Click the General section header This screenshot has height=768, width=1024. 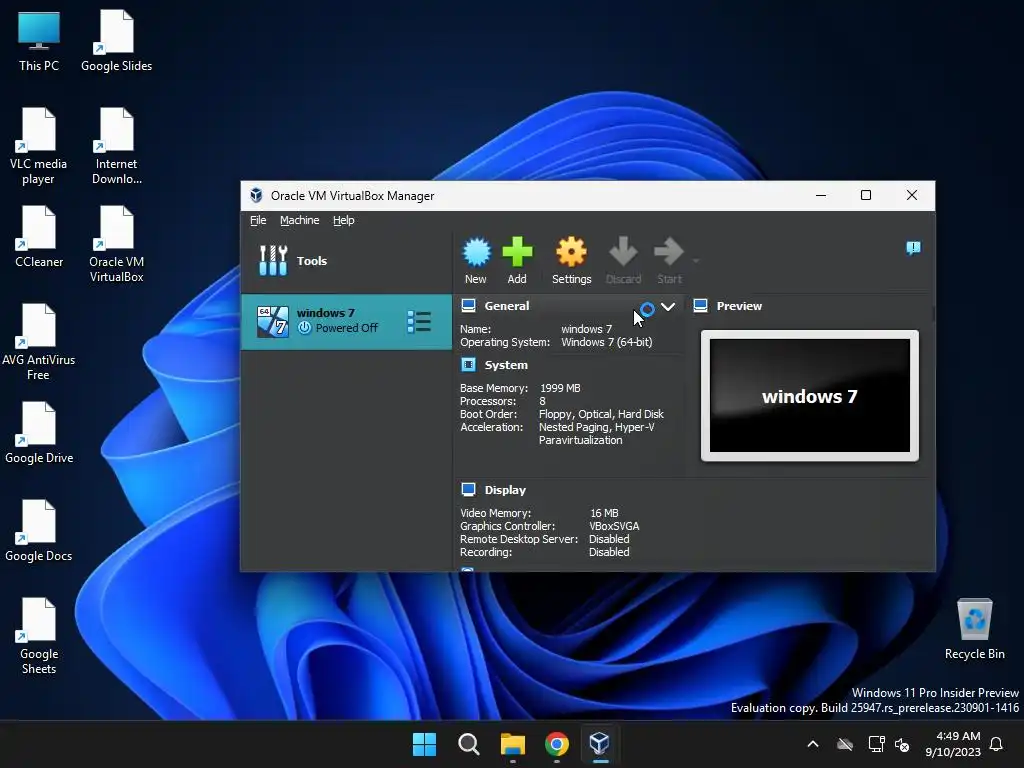(507, 306)
